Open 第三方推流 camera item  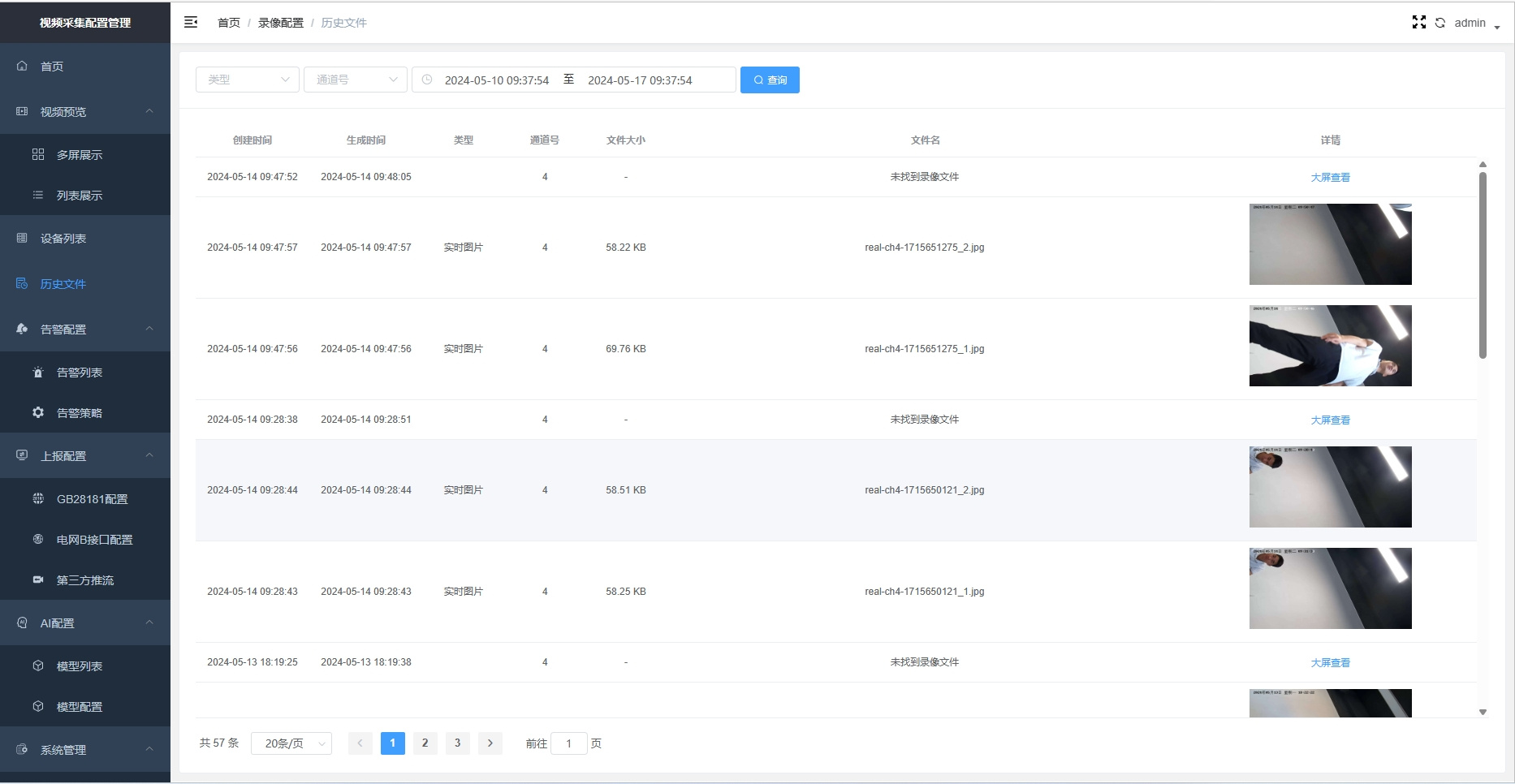[84, 580]
